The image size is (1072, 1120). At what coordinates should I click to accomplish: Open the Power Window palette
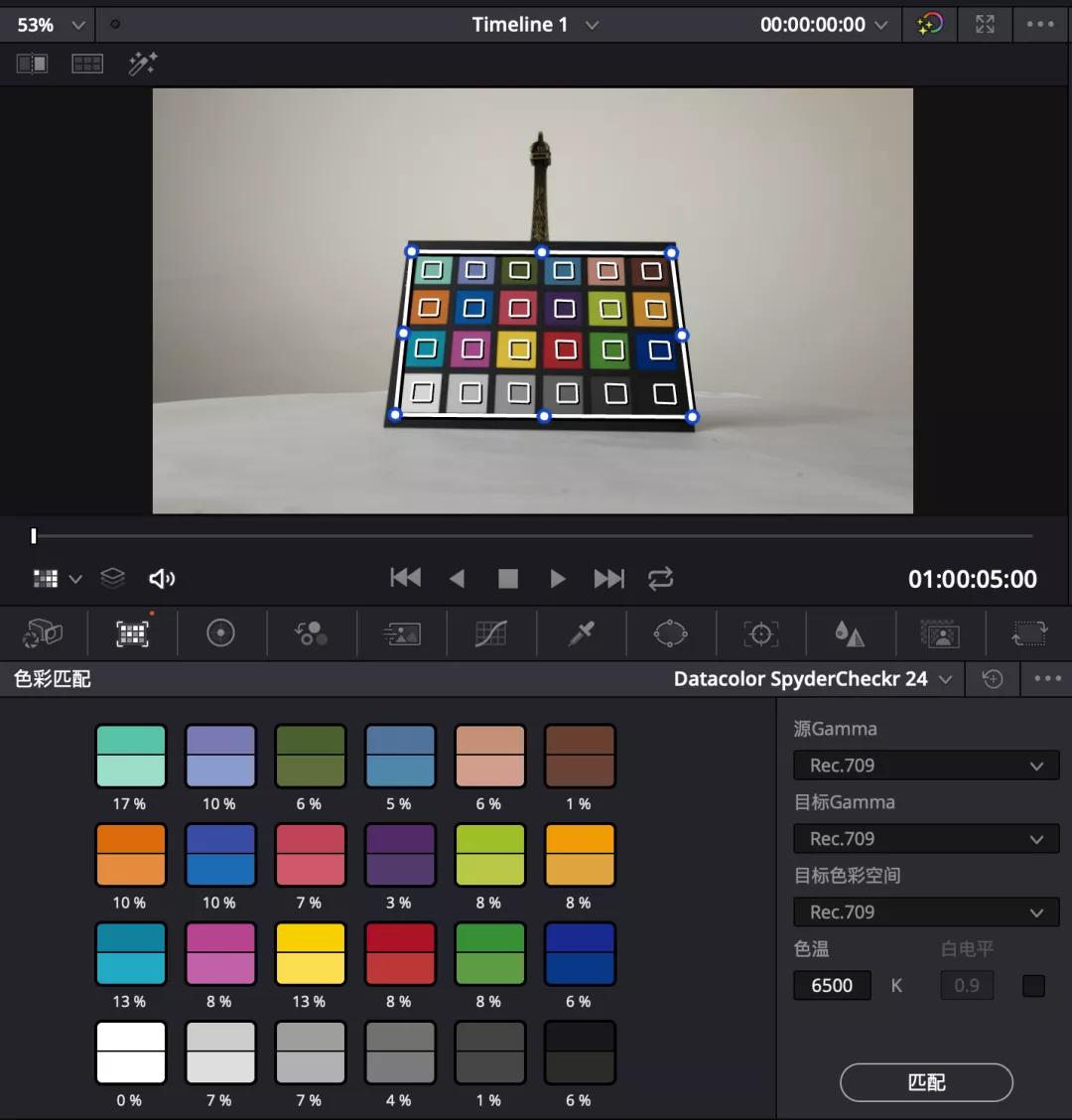(670, 633)
